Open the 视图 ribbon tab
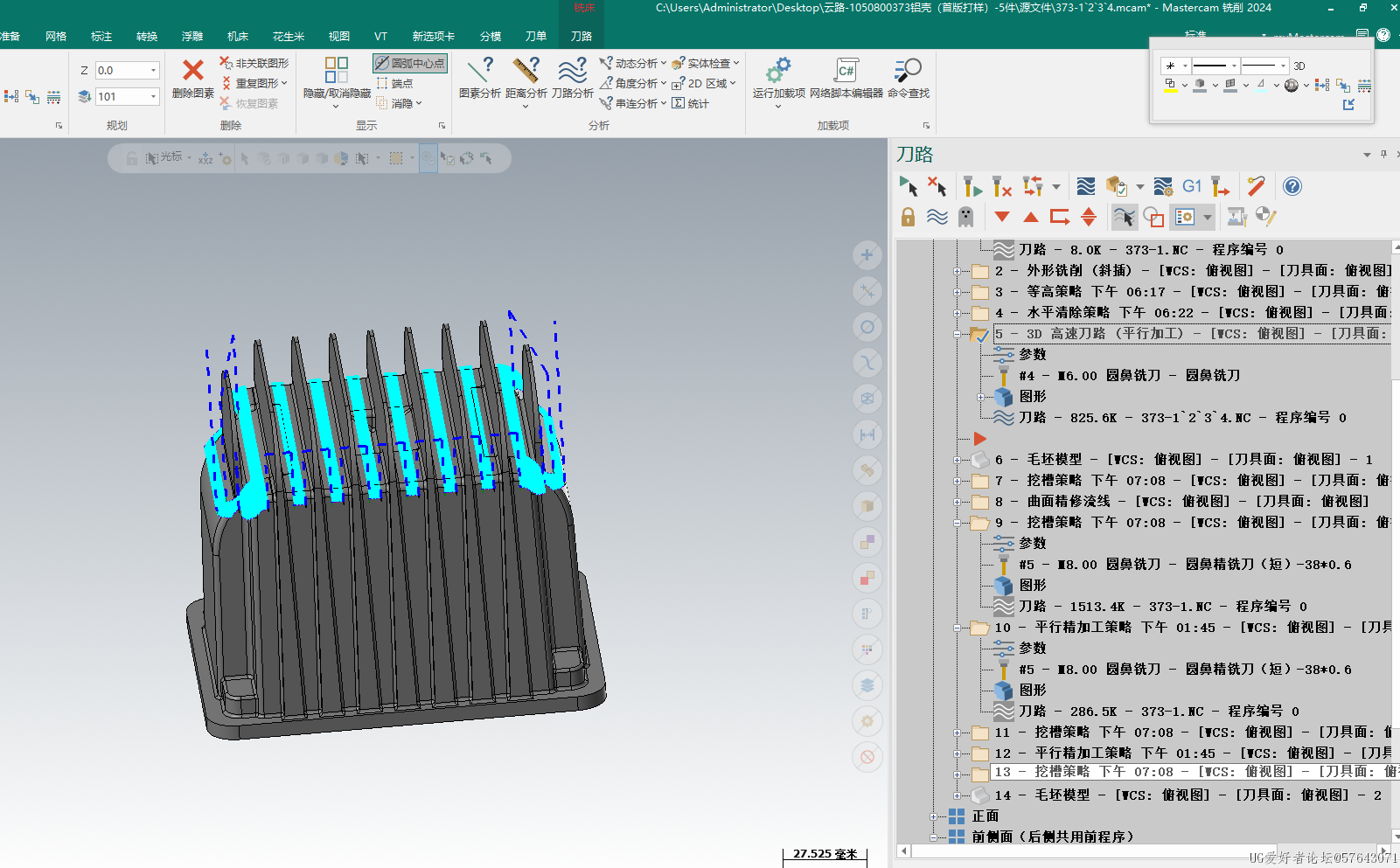 pyautogui.click(x=339, y=36)
